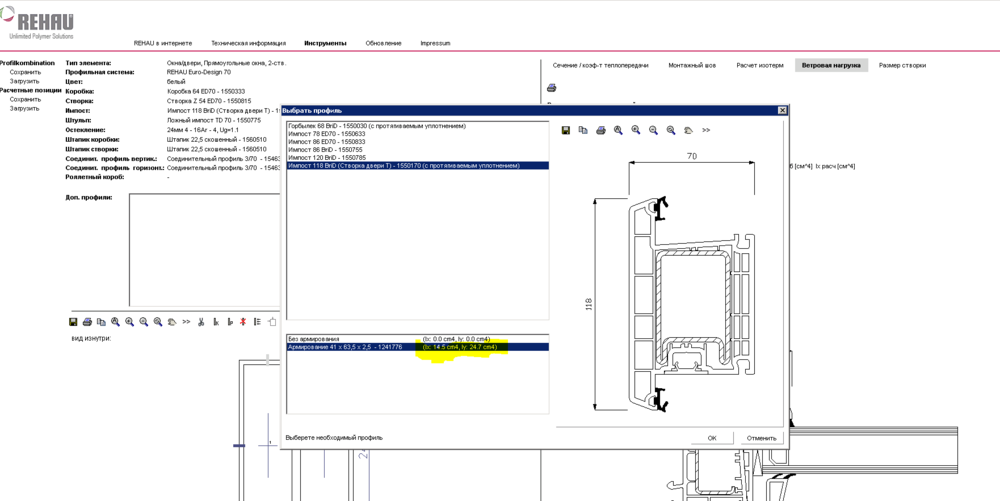Expand the '>>' overflow in the lower-left toolbar
This screenshot has width=1000, height=501.
[186, 322]
